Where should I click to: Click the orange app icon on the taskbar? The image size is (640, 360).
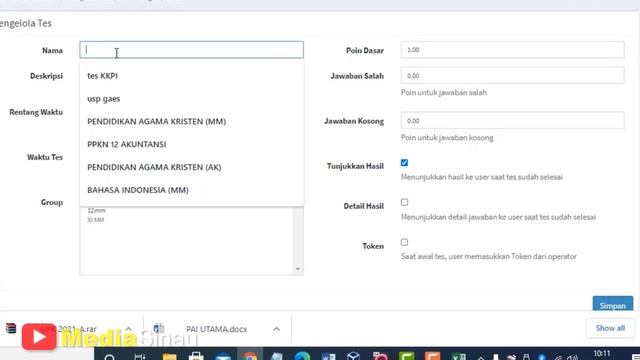[x=432, y=356]
